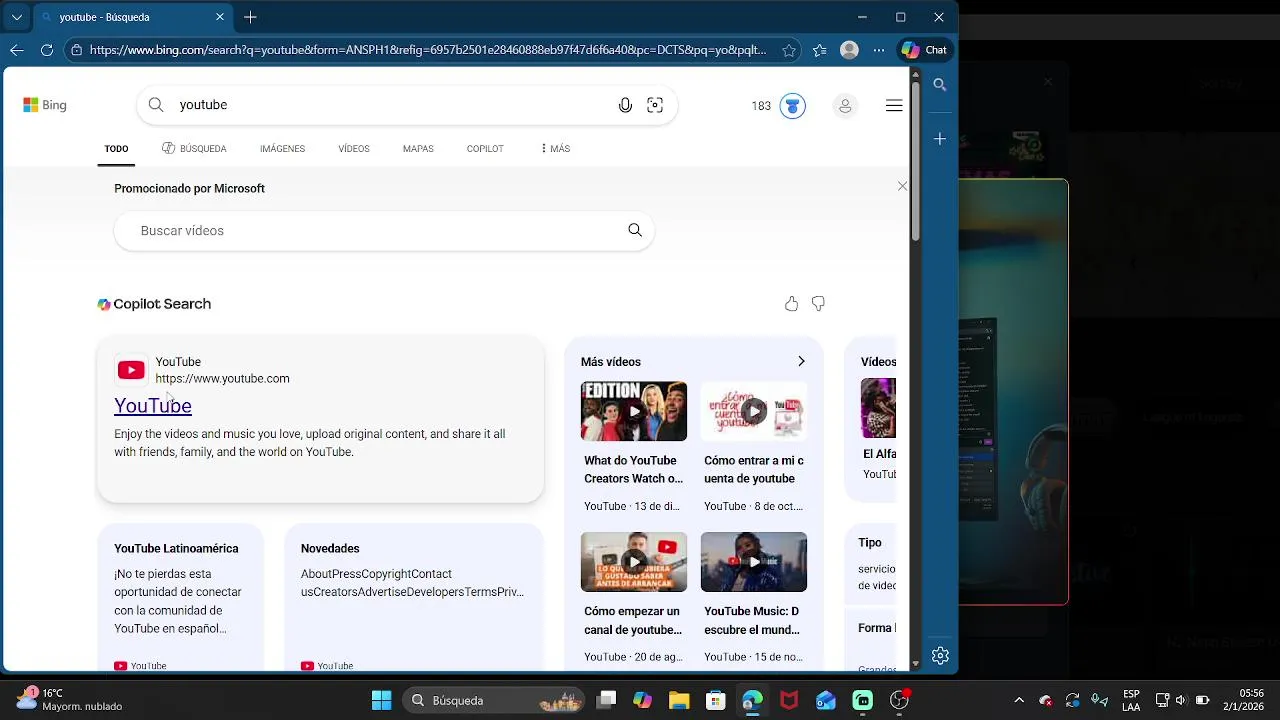The image size is (1280, 720).
Task: Click the Bing account sign-in icon
Action: 845,106
